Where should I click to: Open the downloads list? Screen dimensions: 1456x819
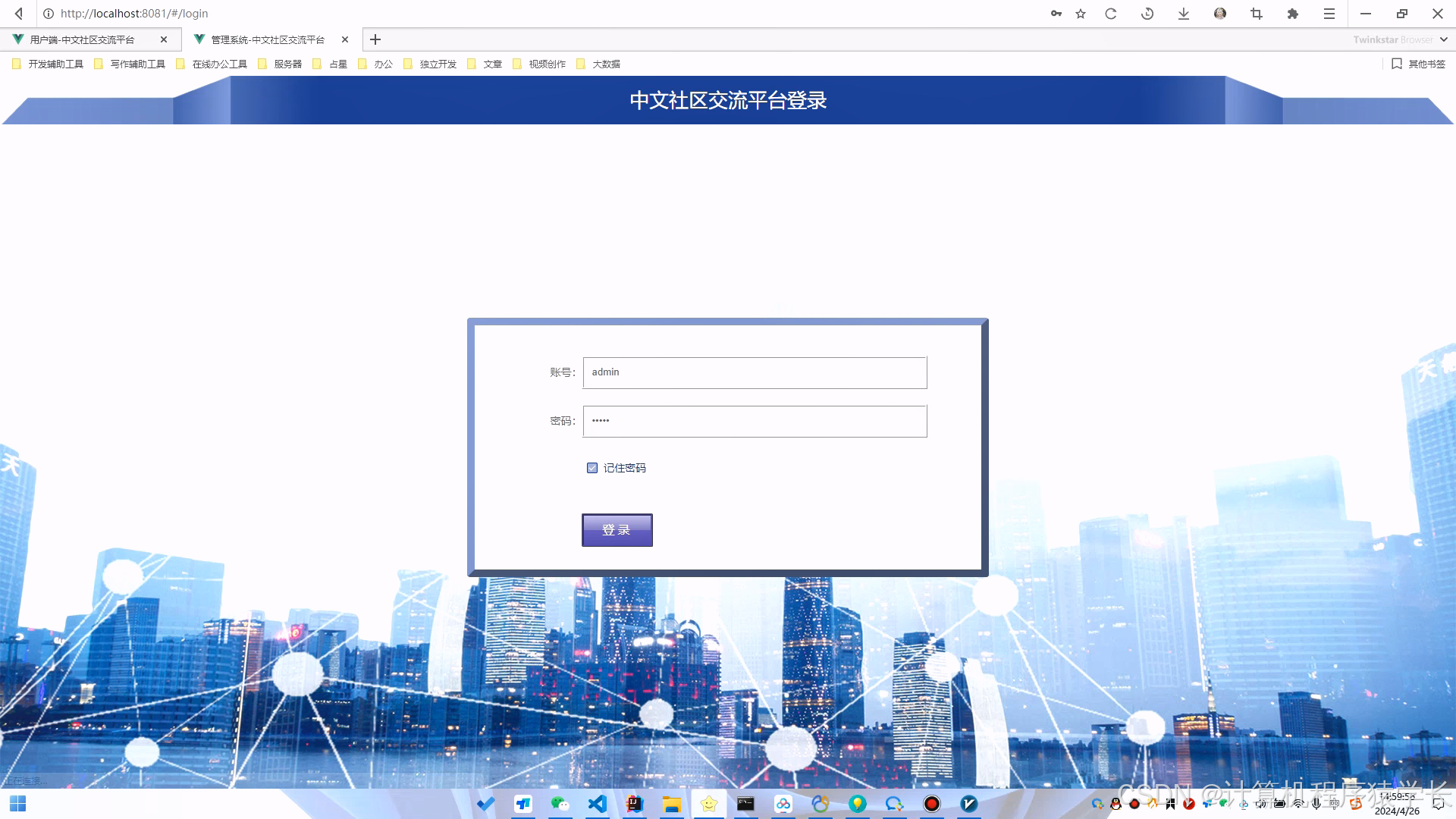pos(1183,13)
